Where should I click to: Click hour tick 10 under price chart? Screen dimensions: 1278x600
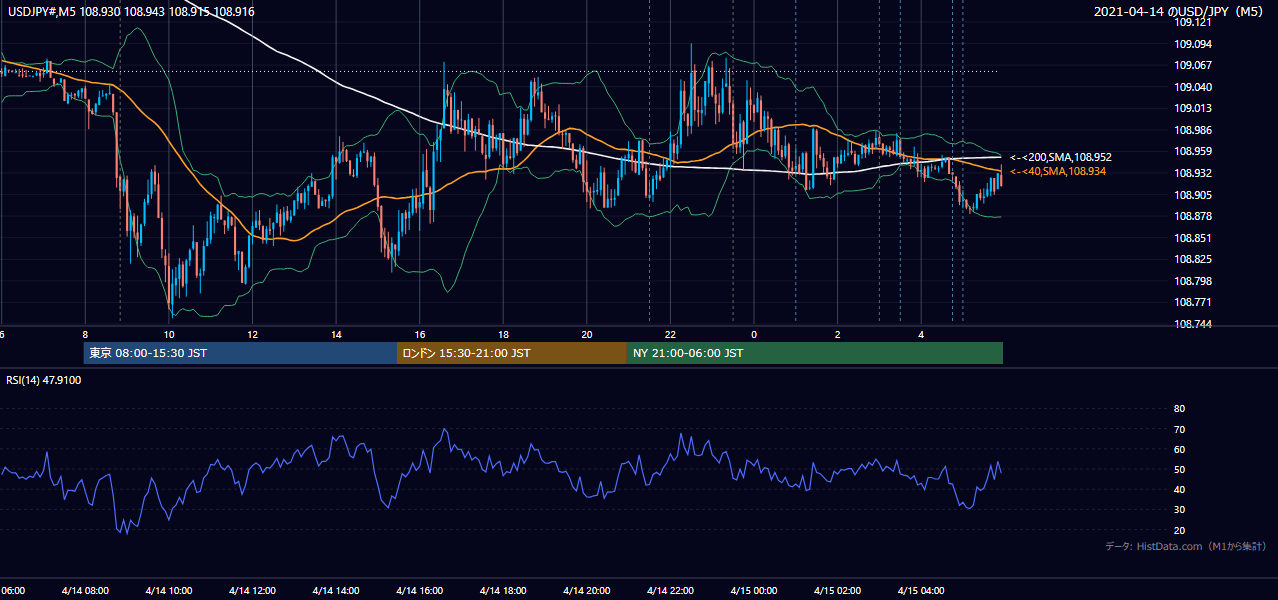click(x=169, y=335)
